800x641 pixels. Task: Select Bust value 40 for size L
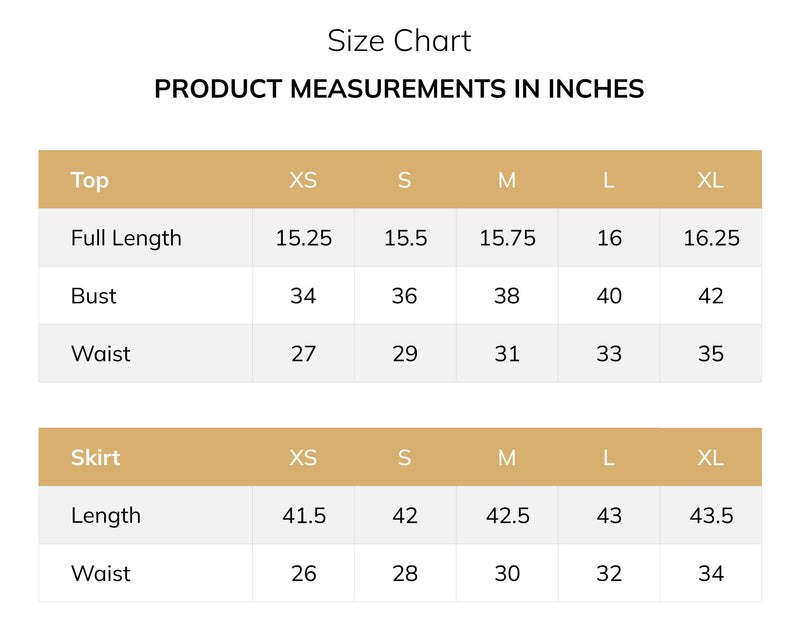click(609, 295)
